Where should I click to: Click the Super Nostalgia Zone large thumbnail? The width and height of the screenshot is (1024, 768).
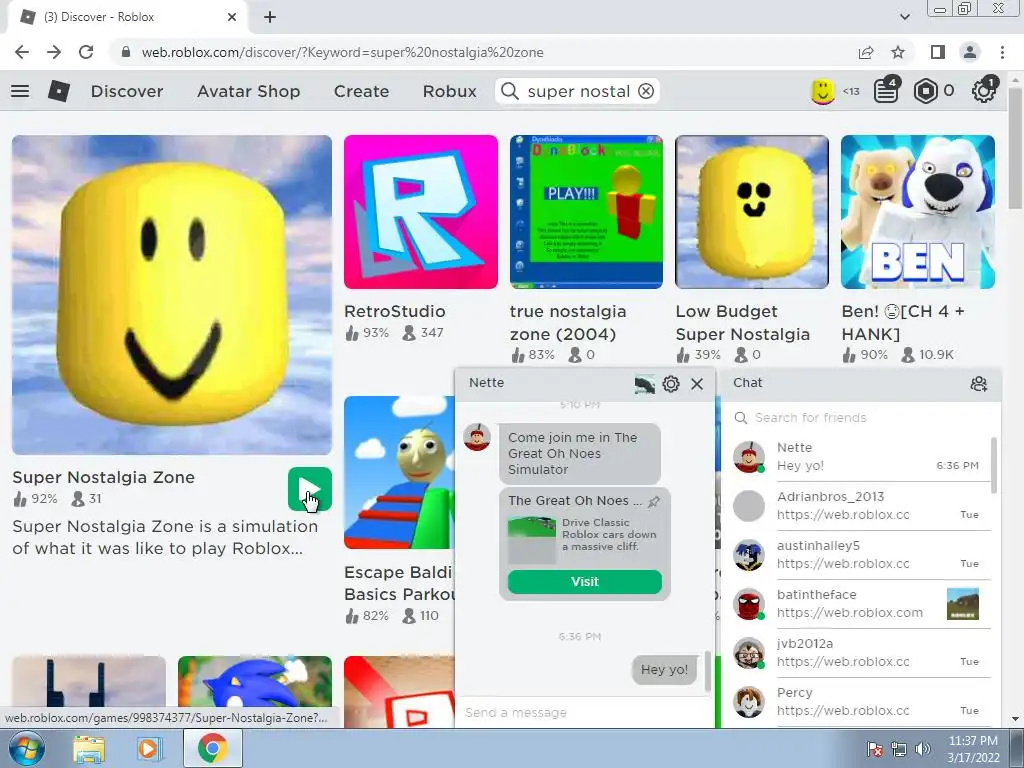[172, 295]
